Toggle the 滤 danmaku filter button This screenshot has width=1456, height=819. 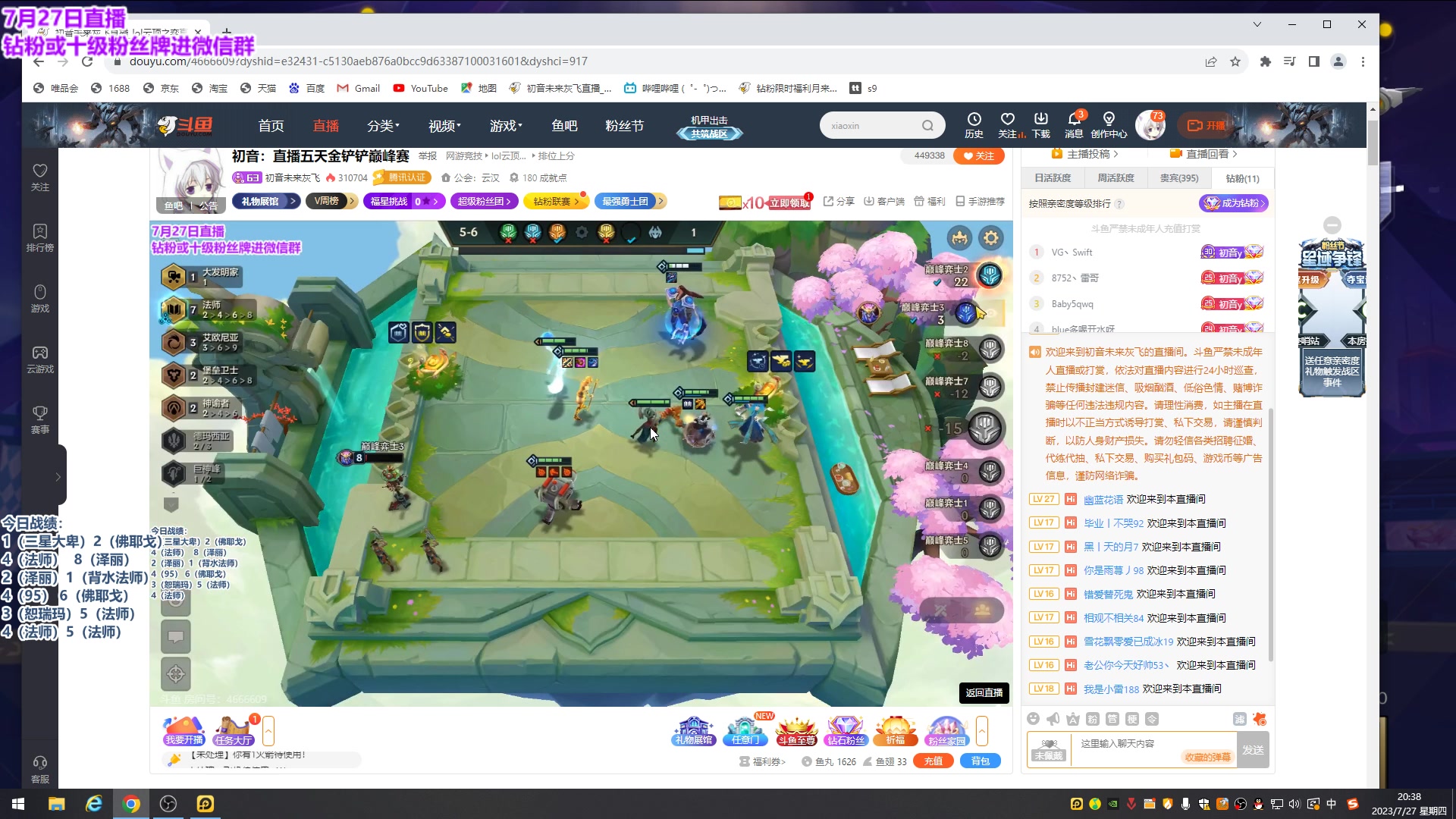[x=1239, y=719]
